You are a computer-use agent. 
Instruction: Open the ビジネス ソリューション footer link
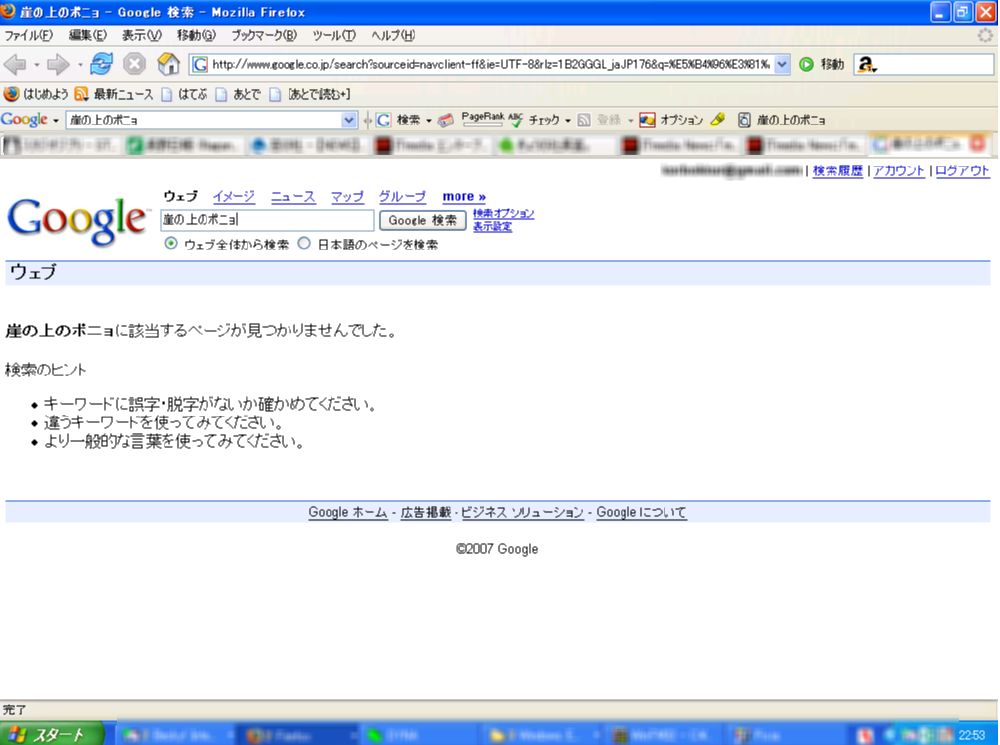(522, 512)
